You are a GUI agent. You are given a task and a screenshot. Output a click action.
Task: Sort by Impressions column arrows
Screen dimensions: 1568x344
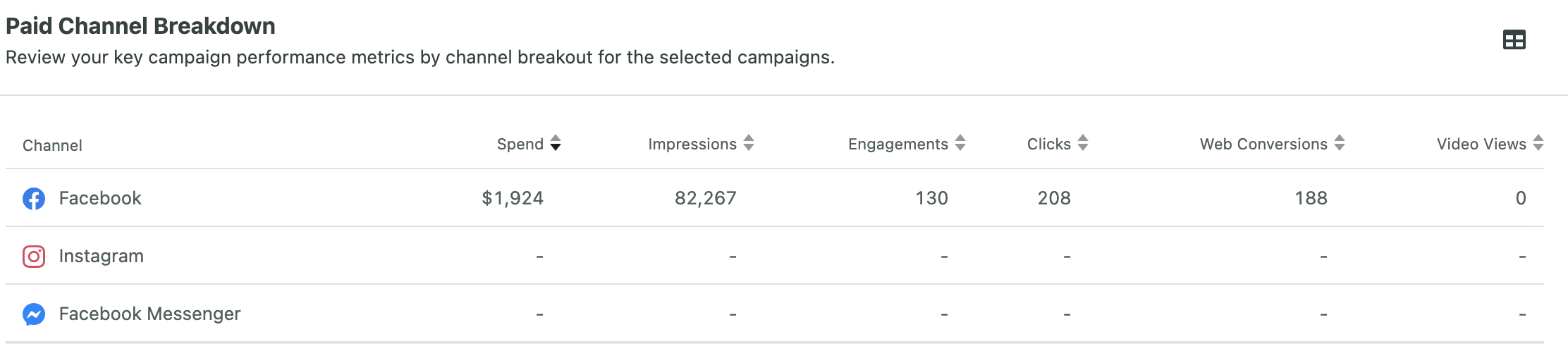click(749, 143)
